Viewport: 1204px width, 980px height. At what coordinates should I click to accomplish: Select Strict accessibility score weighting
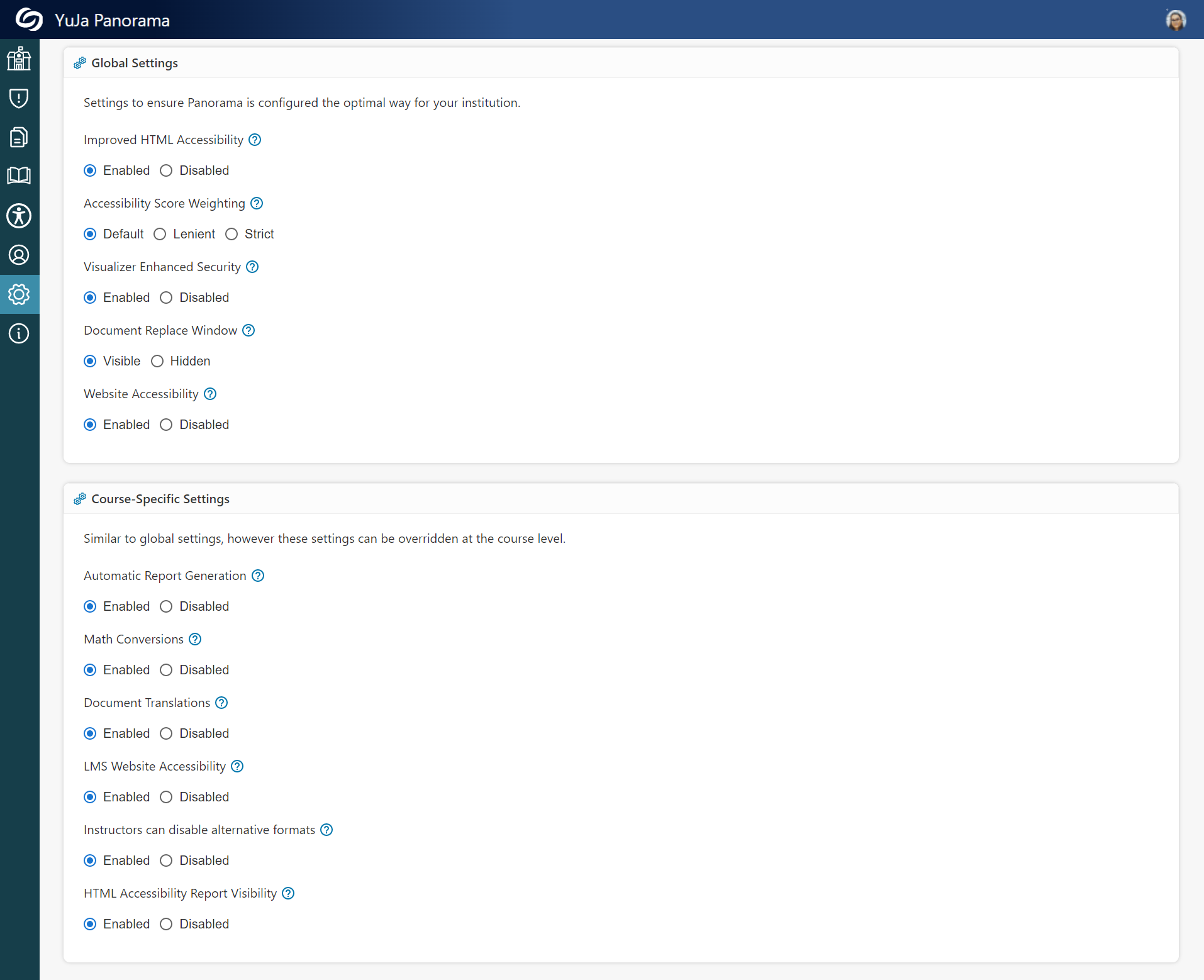pyautogui.click(x=231, y=234)
